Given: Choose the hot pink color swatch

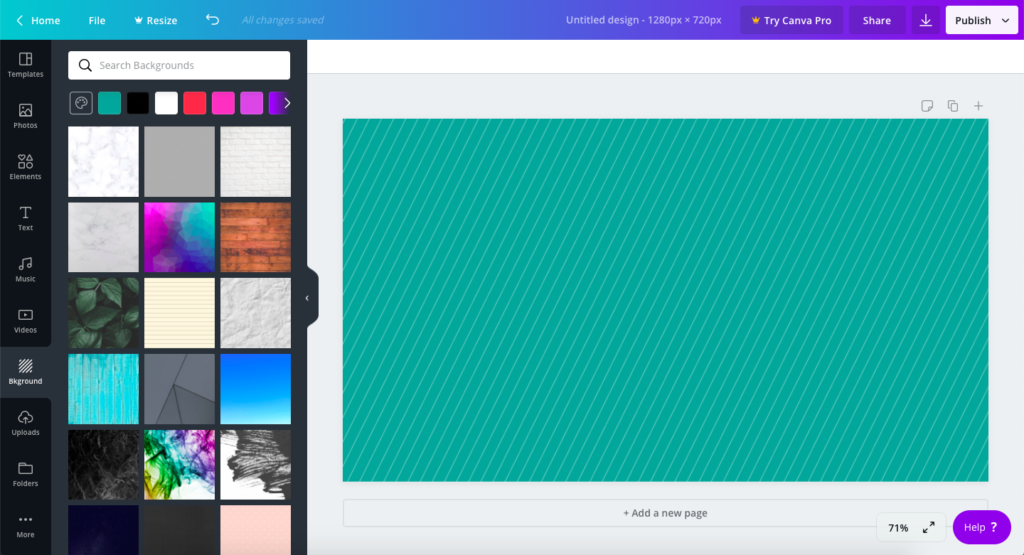Looking at the screenshot, I should point(223,103).
